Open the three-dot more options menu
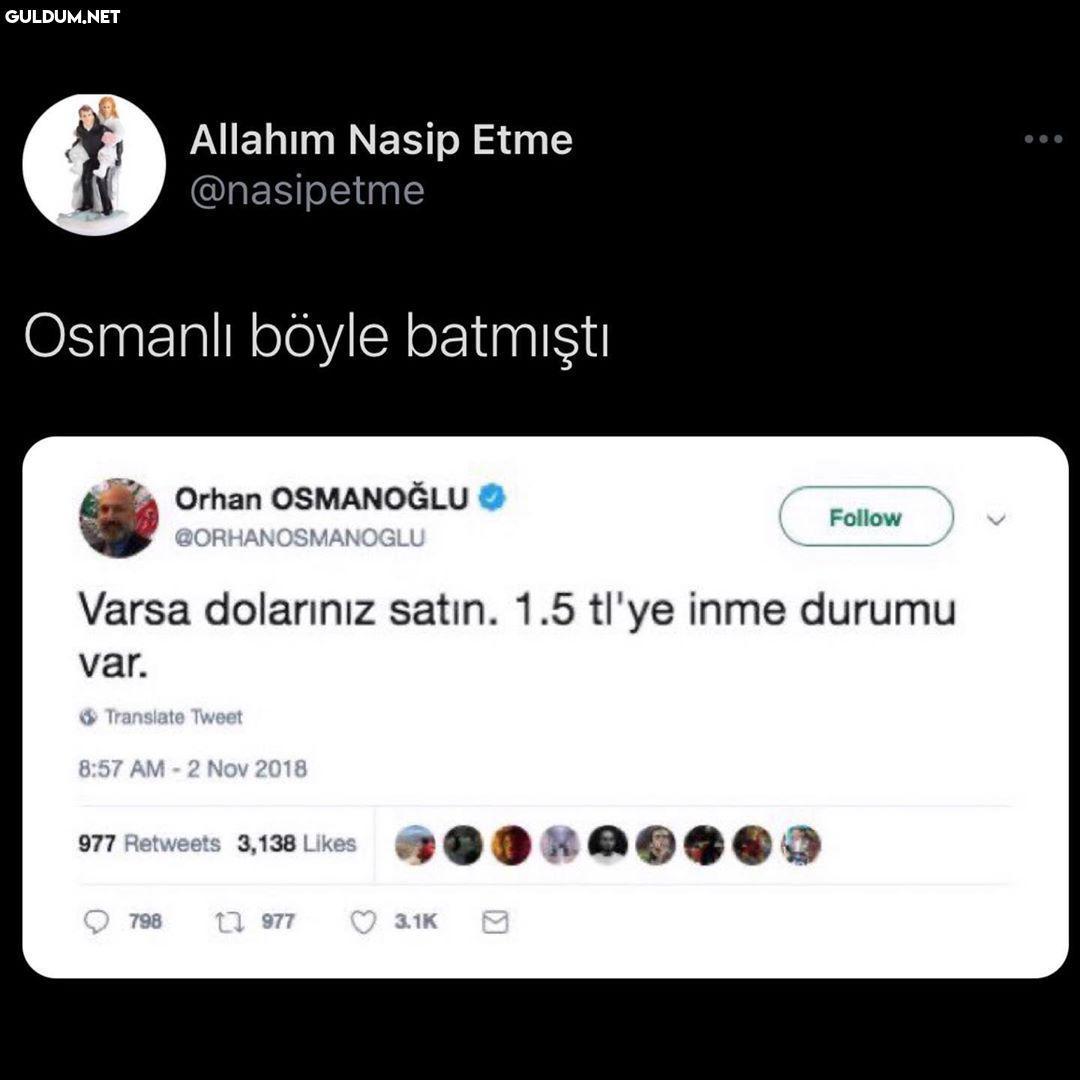The image size is (1080, 1080). click(1043, 139)
